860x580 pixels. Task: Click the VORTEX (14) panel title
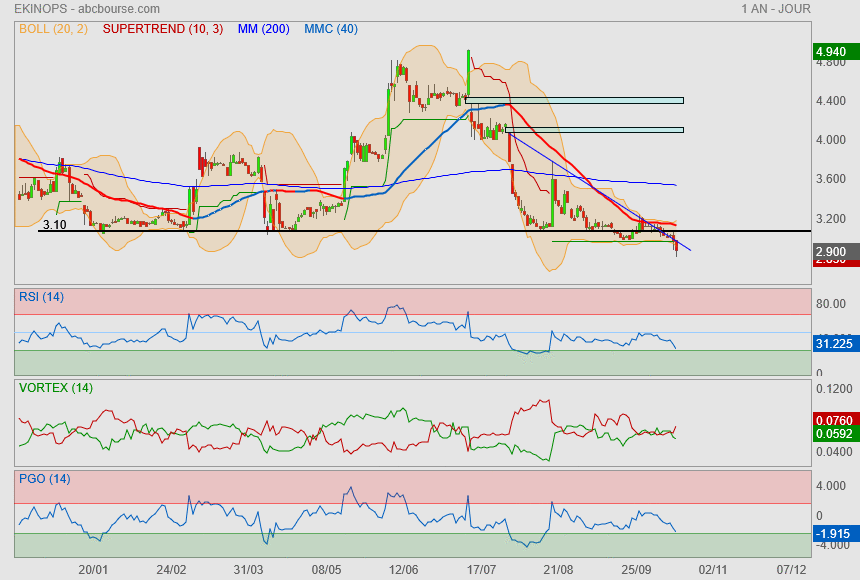[55, 388]
